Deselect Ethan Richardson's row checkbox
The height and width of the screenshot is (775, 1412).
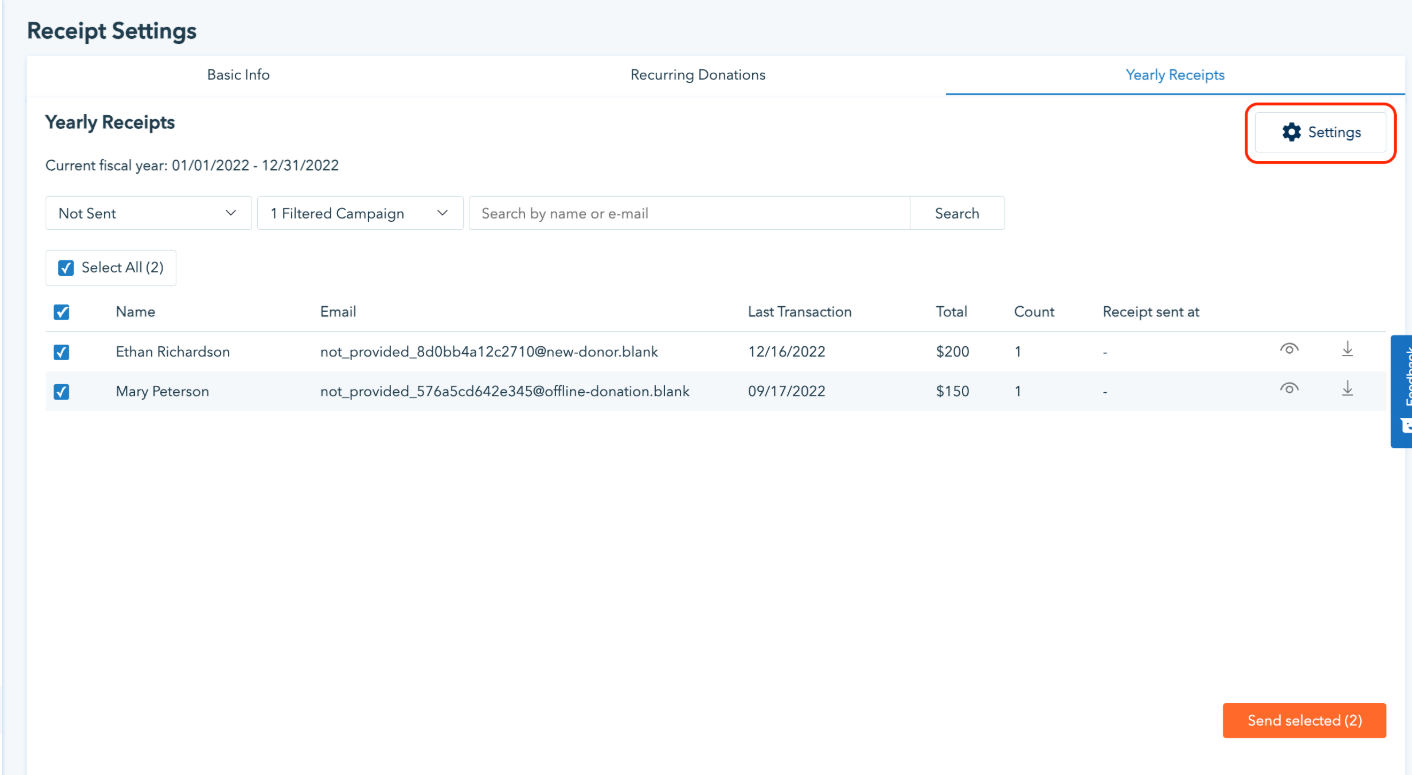point(61,352)
